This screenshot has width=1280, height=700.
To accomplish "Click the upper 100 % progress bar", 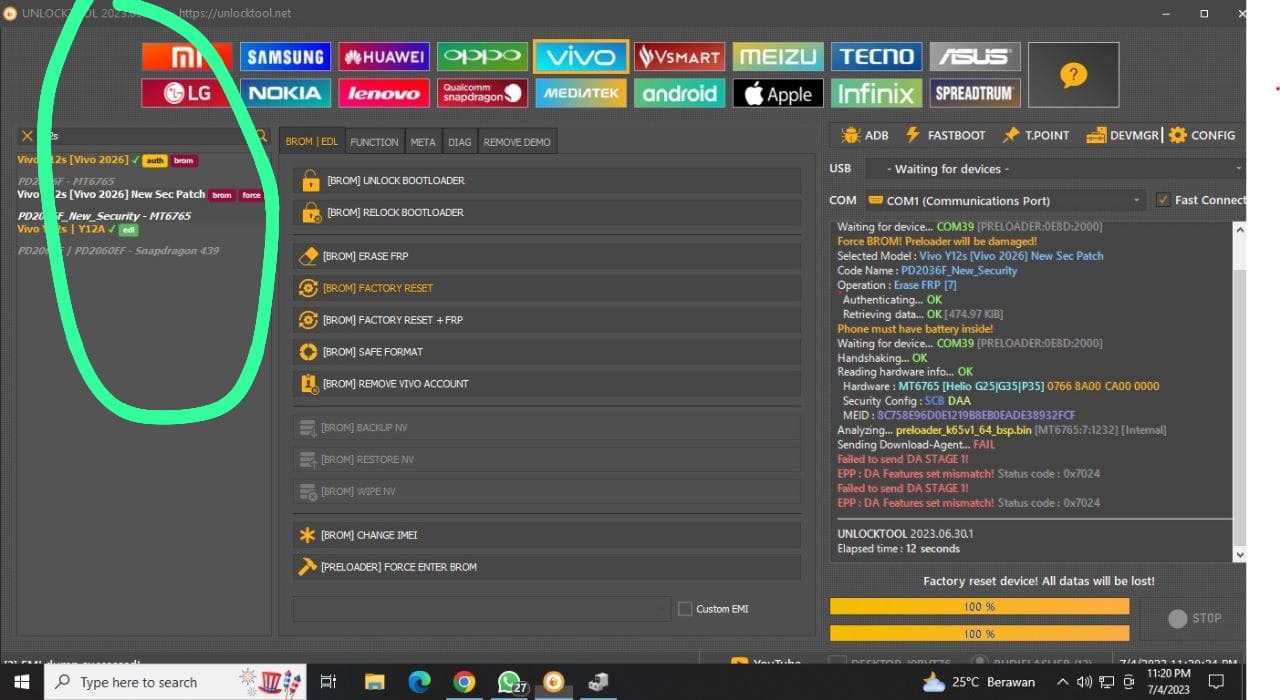I will [979, 607].
